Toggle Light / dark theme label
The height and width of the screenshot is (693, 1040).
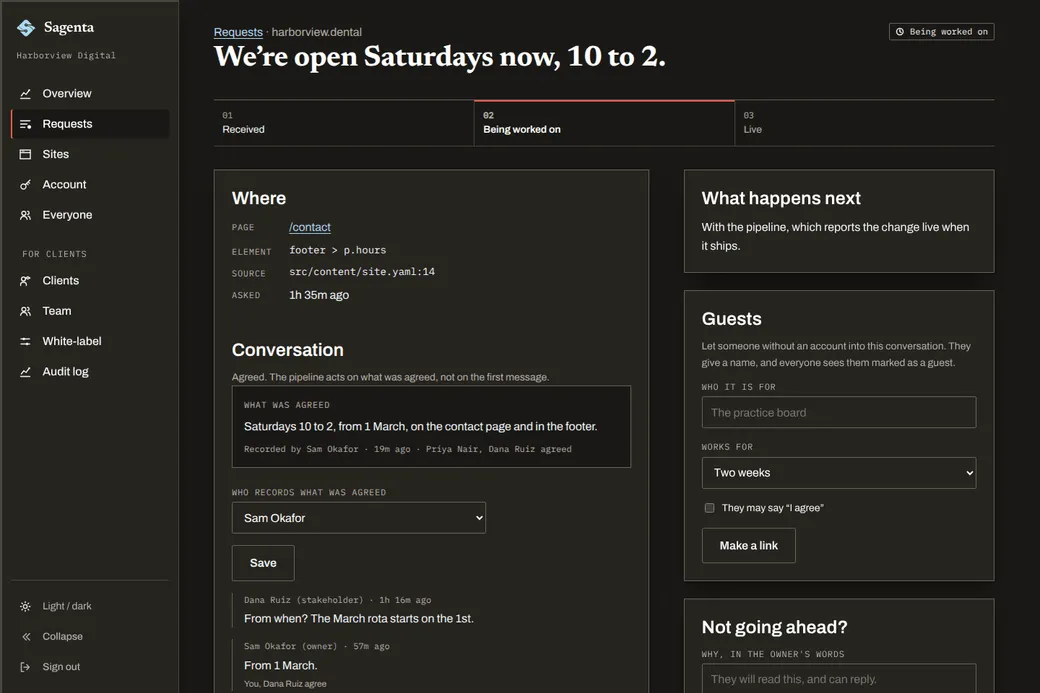click(x=67, y=606)
